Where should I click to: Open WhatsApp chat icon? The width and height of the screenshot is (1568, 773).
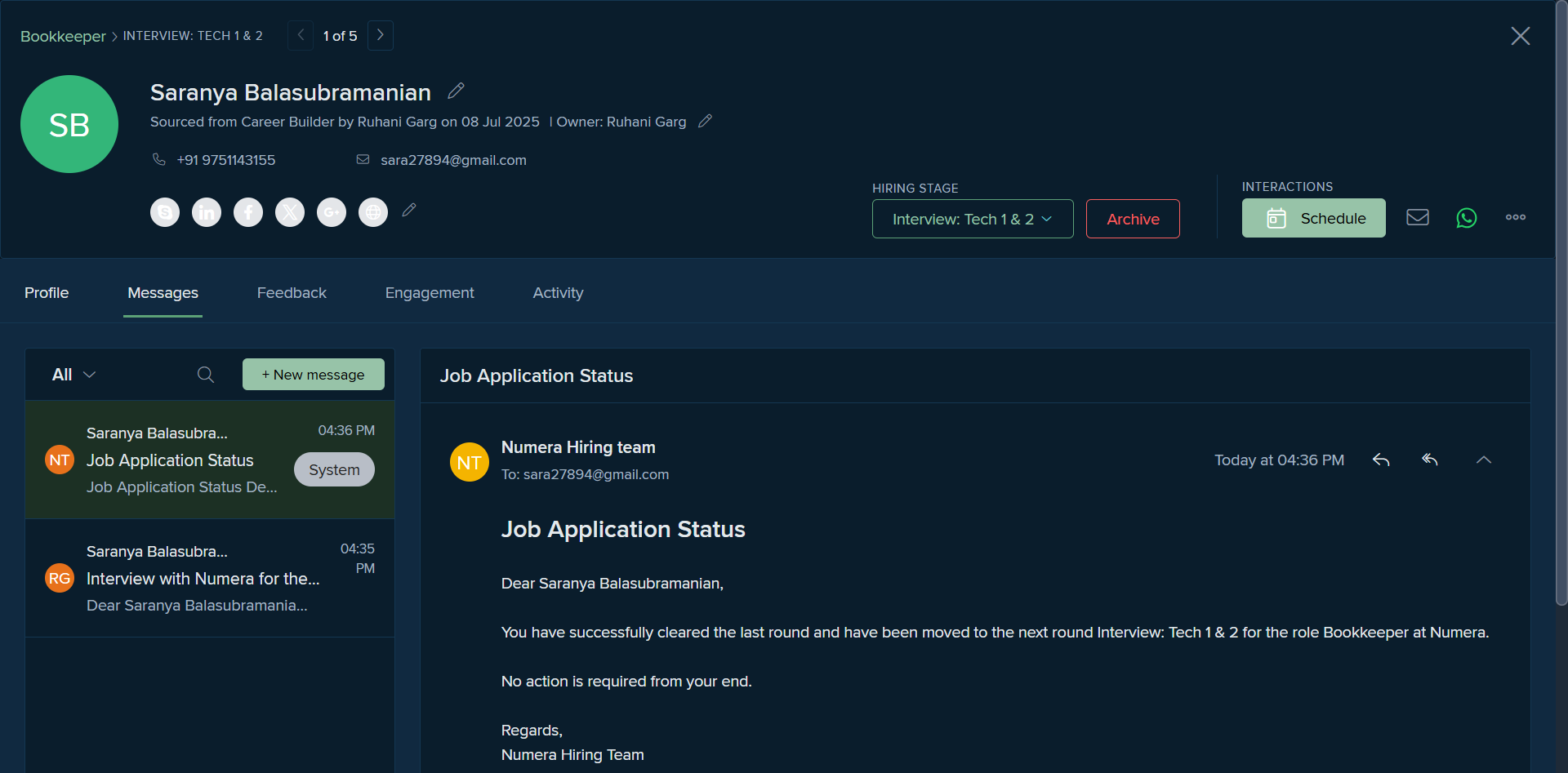1467,218
